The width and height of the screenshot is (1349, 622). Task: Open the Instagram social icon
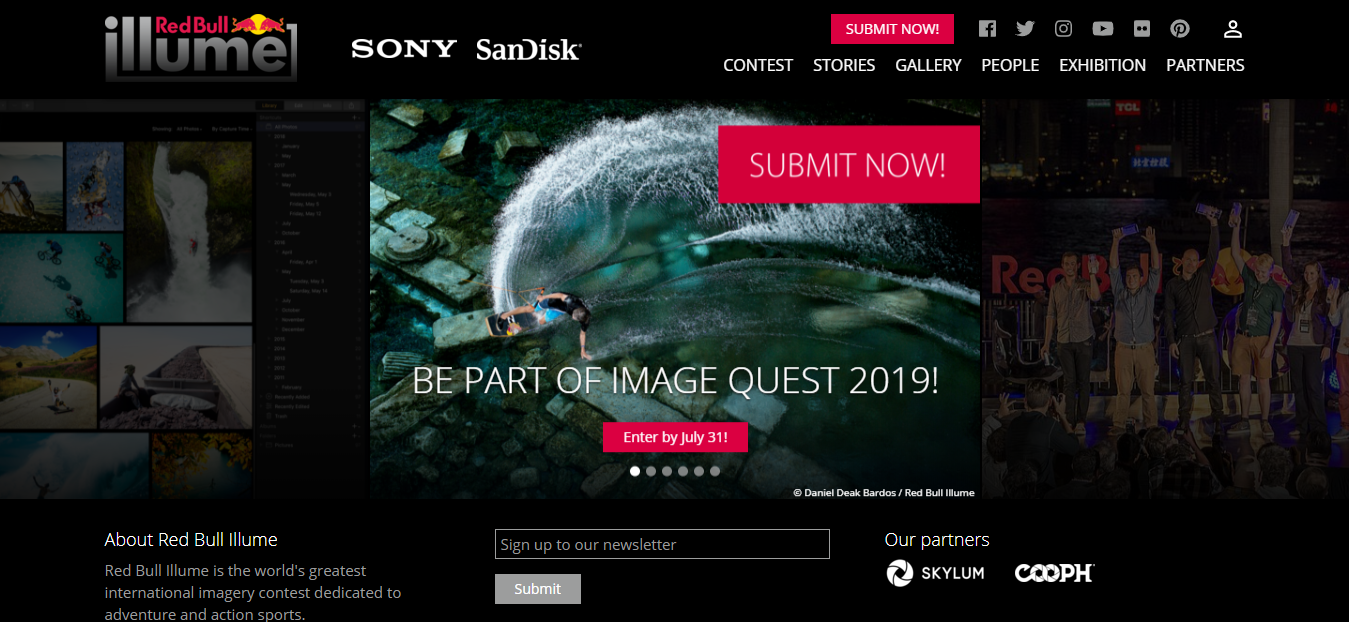point(1064,29)
